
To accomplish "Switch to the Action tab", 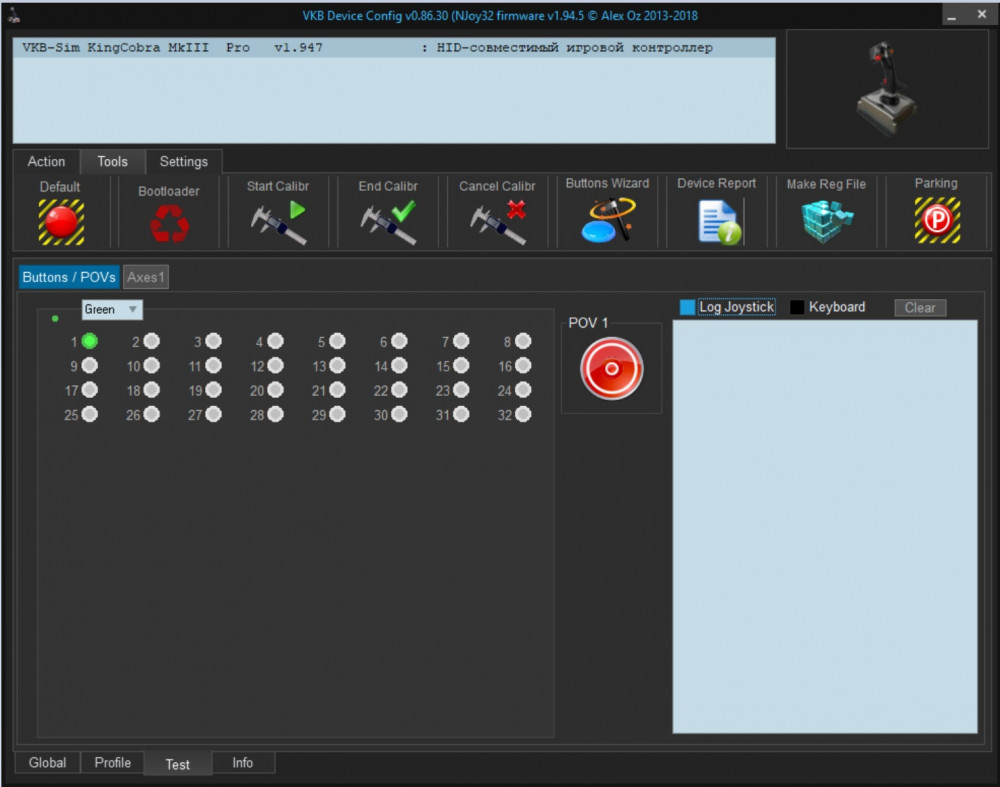I will [x=47, y=162].
